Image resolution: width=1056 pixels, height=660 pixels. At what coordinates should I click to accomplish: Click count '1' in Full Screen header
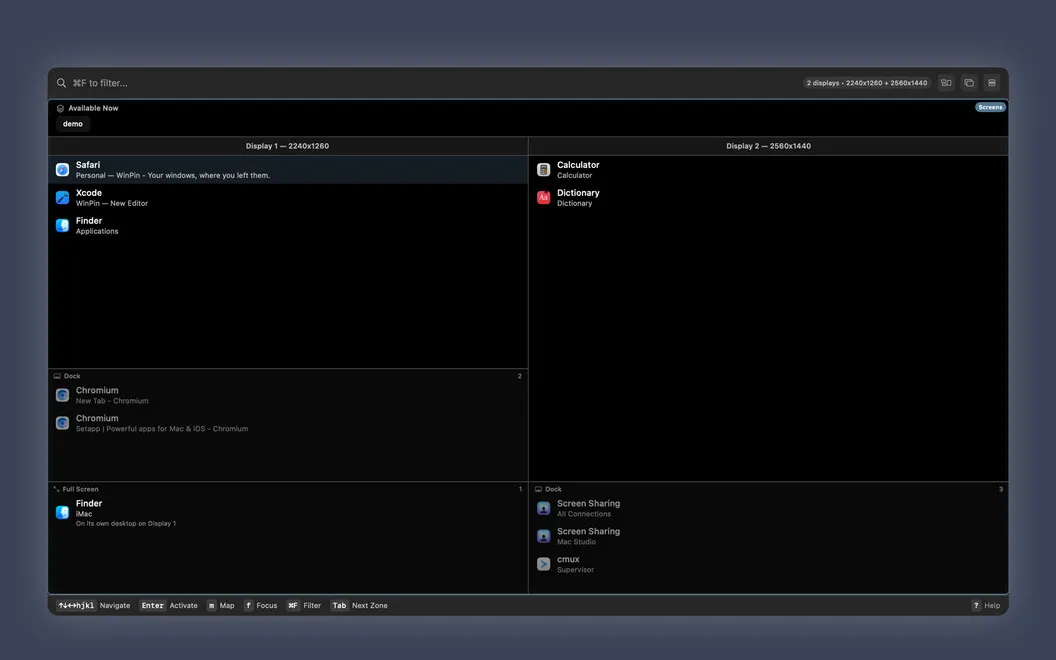tap(520, 490)
